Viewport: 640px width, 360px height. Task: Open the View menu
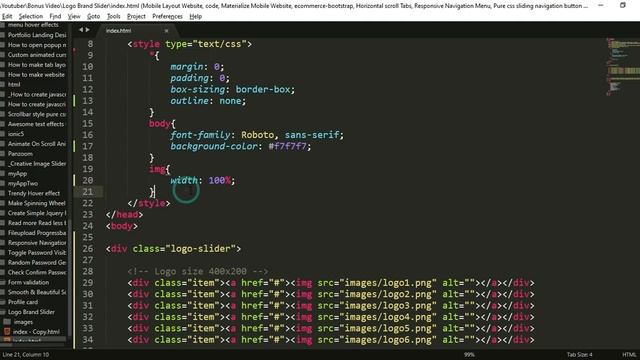pyautogui.click(x=74, y=16)
